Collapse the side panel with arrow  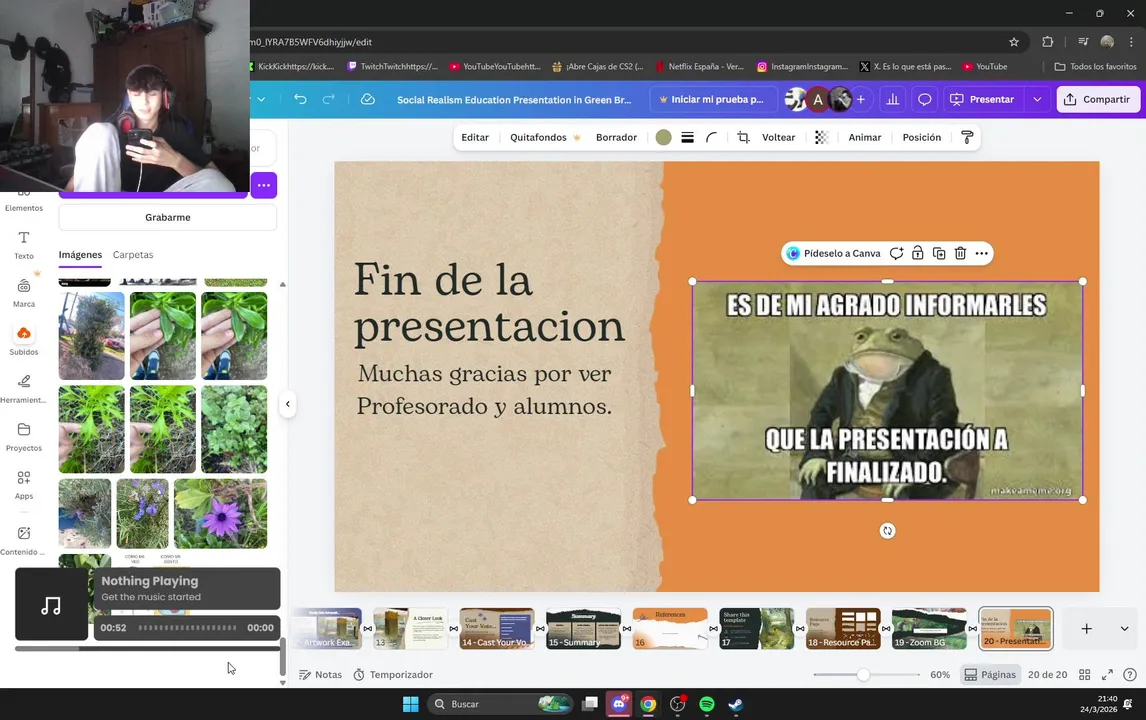pos(288,403)
